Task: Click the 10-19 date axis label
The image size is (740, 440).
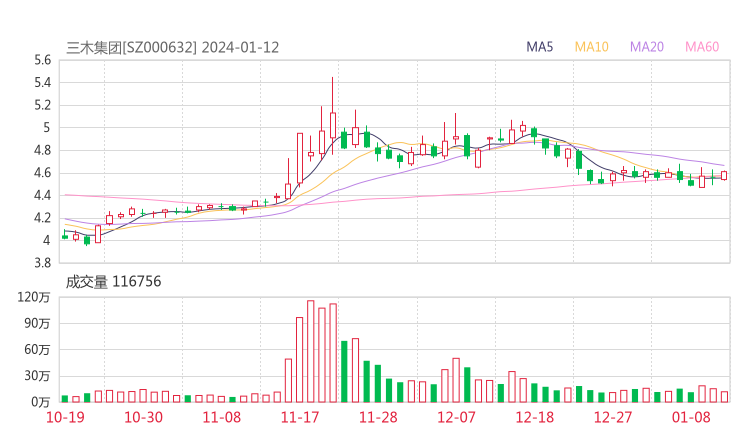Action: point(65,417)
